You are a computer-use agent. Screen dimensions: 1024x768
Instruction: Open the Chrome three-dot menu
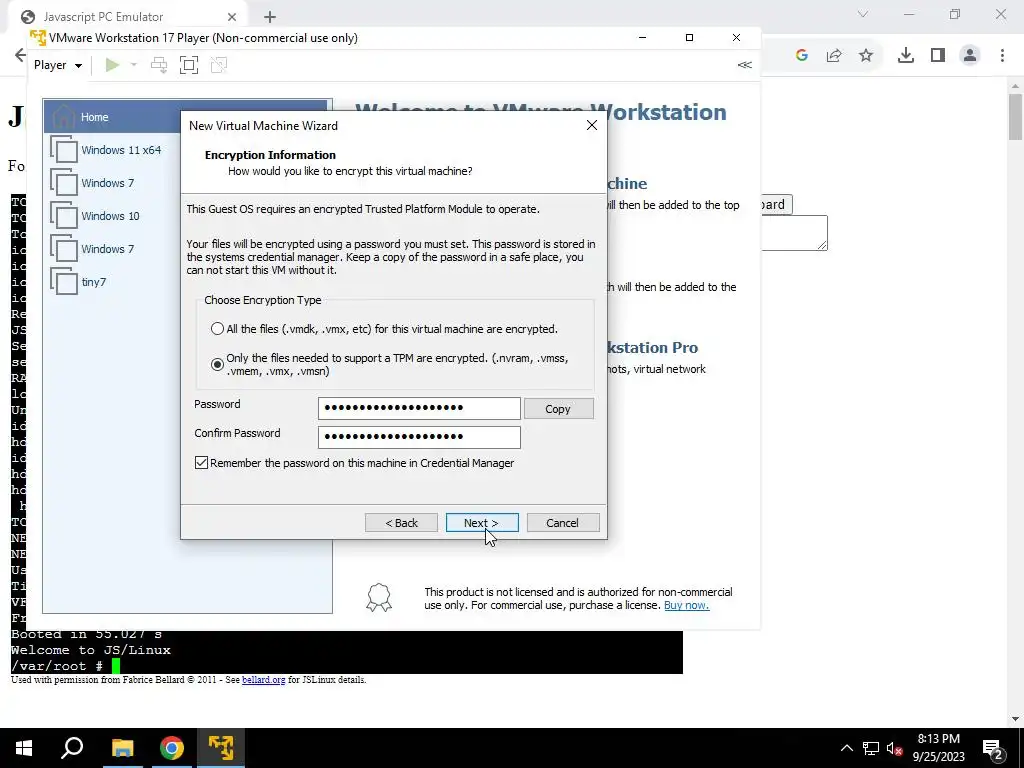click(1002, 56)
